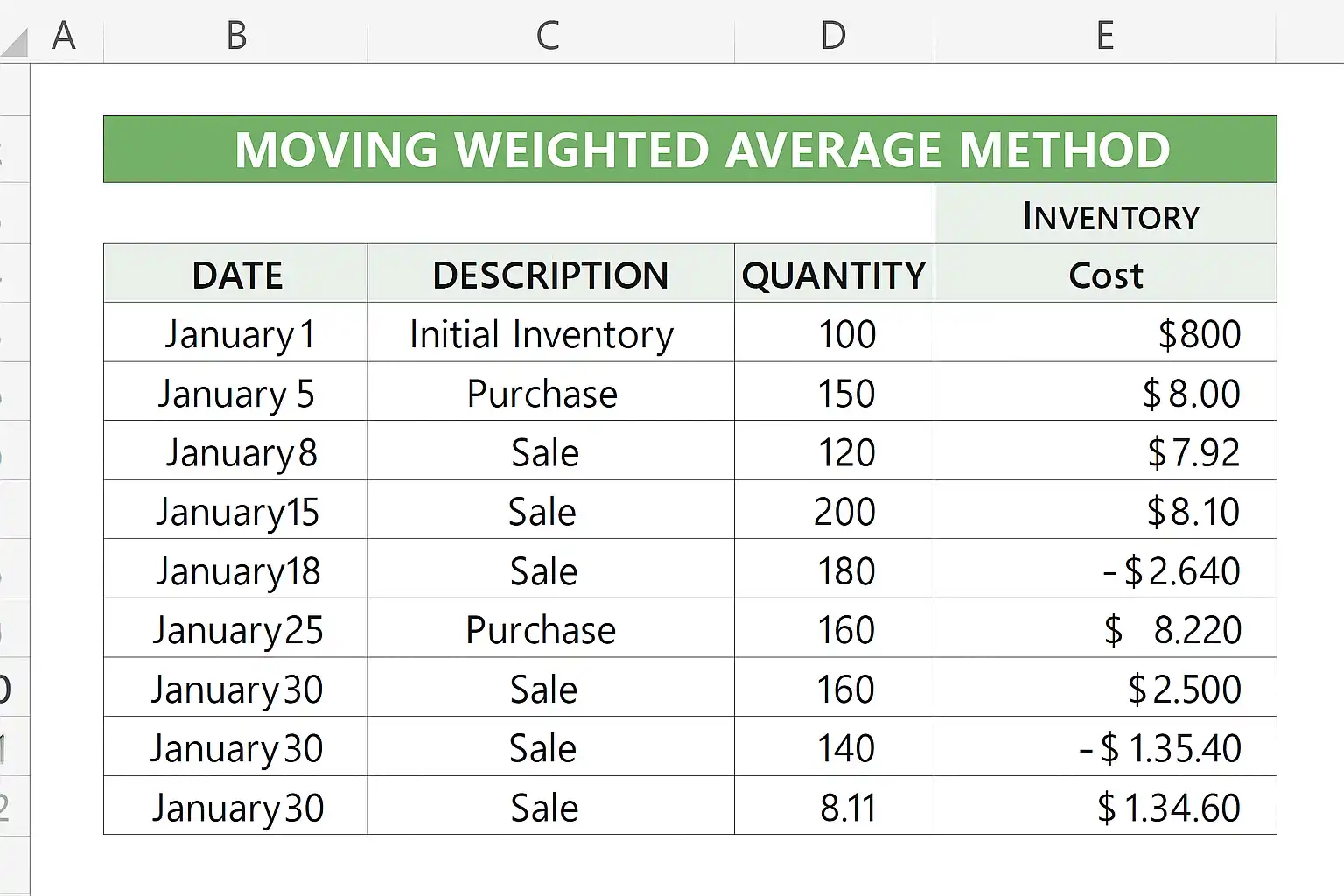Select the QUANTITY header cell

[833, 275]
